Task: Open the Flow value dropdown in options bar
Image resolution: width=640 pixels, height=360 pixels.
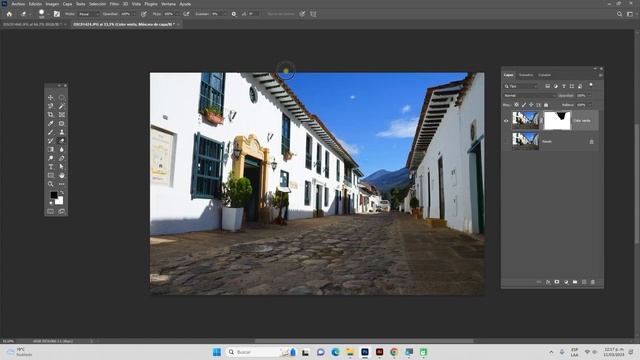Action: click(x=177, y=14)
